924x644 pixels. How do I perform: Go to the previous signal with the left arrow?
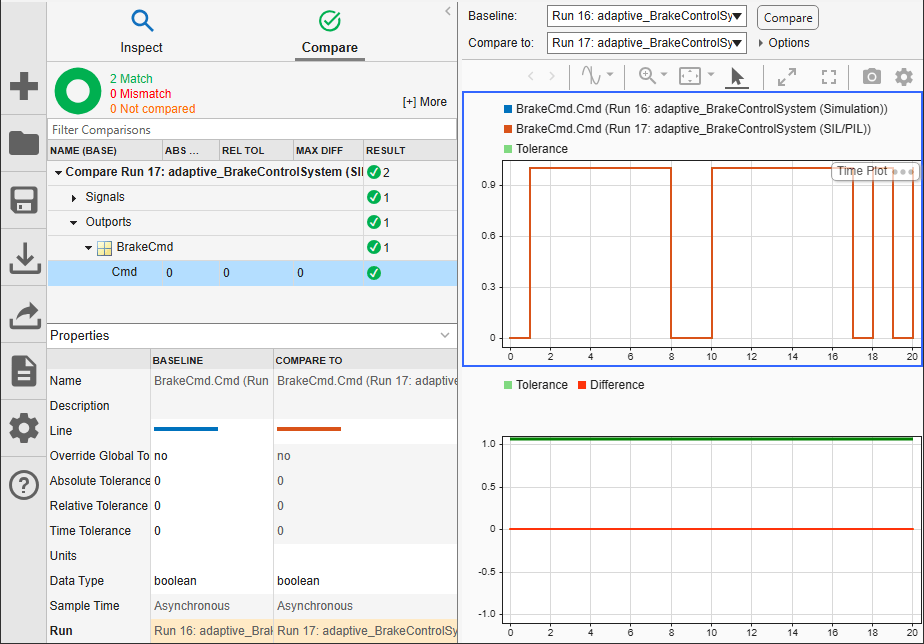(x=531, y=76)
